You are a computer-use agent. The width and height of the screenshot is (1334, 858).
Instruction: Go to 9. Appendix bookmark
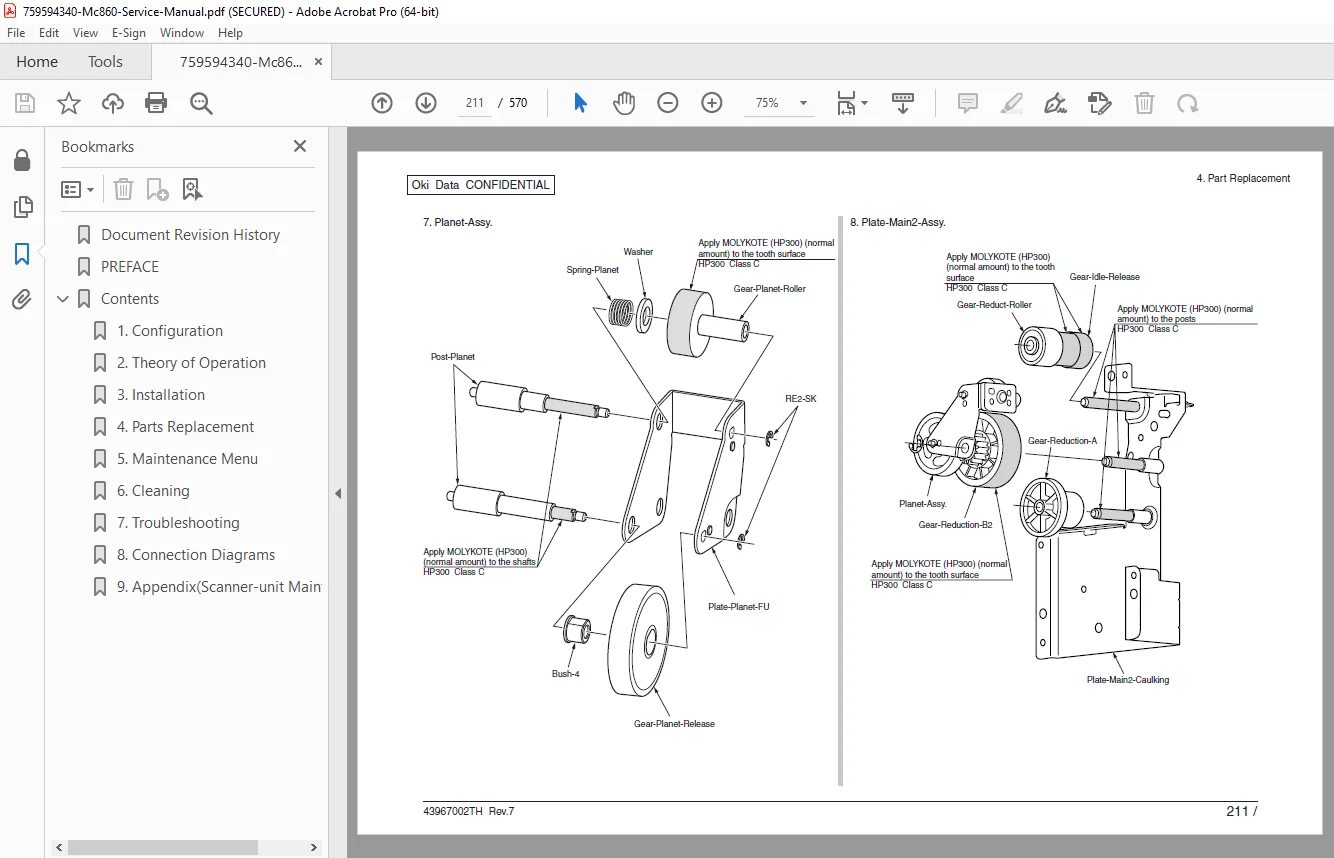point(219,587)
